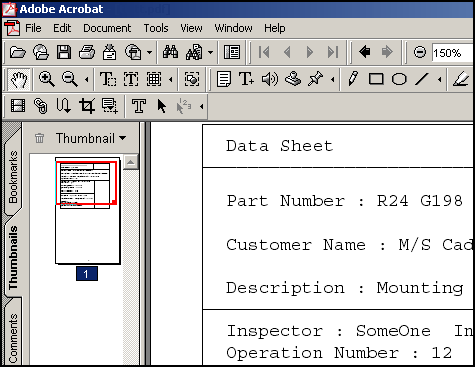
Task: Click the Go to Next View arrow
Action: click(x=387, y=52)
